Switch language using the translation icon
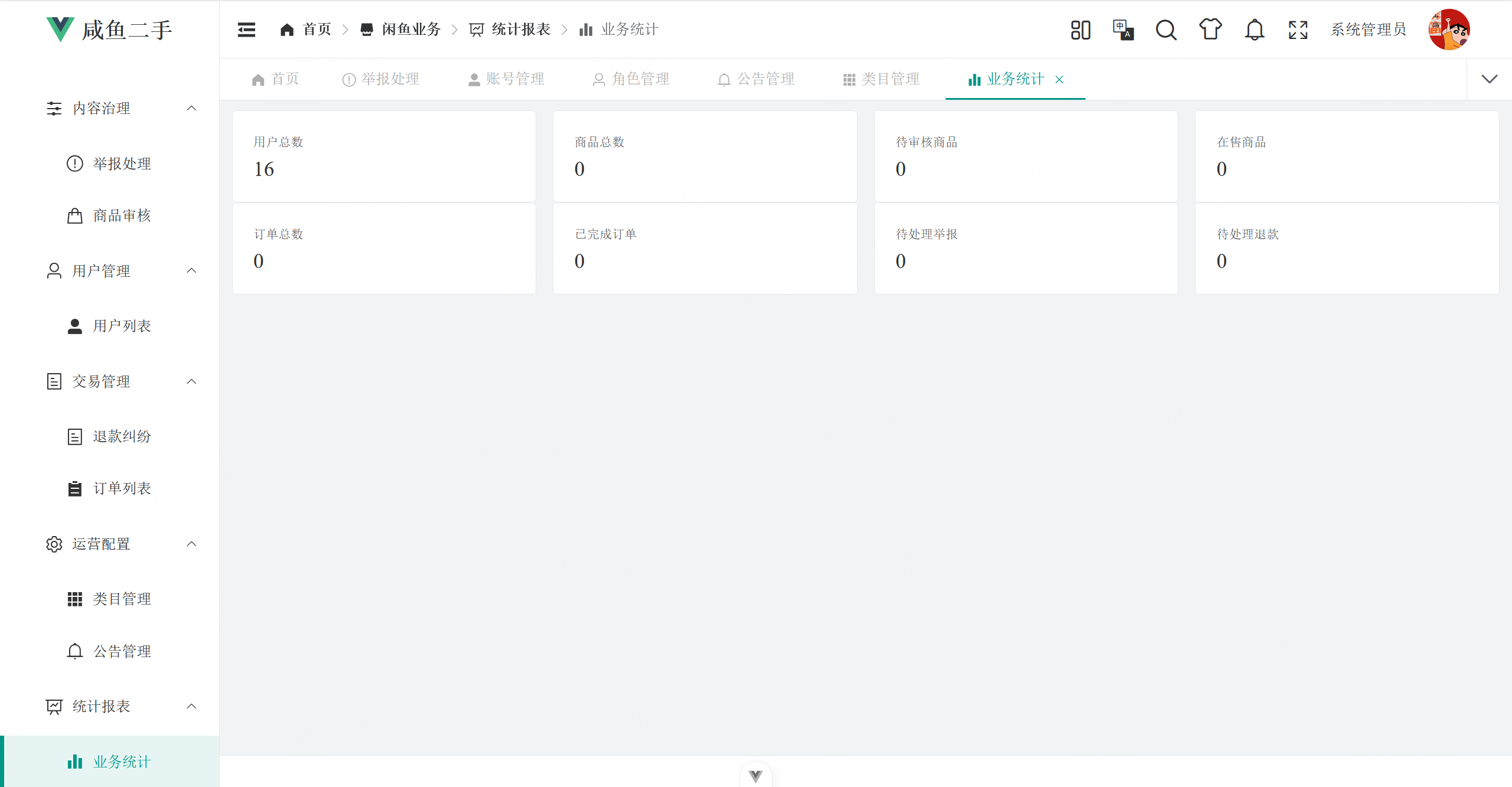The image size is (1512, 787). tap(1122, 29)
